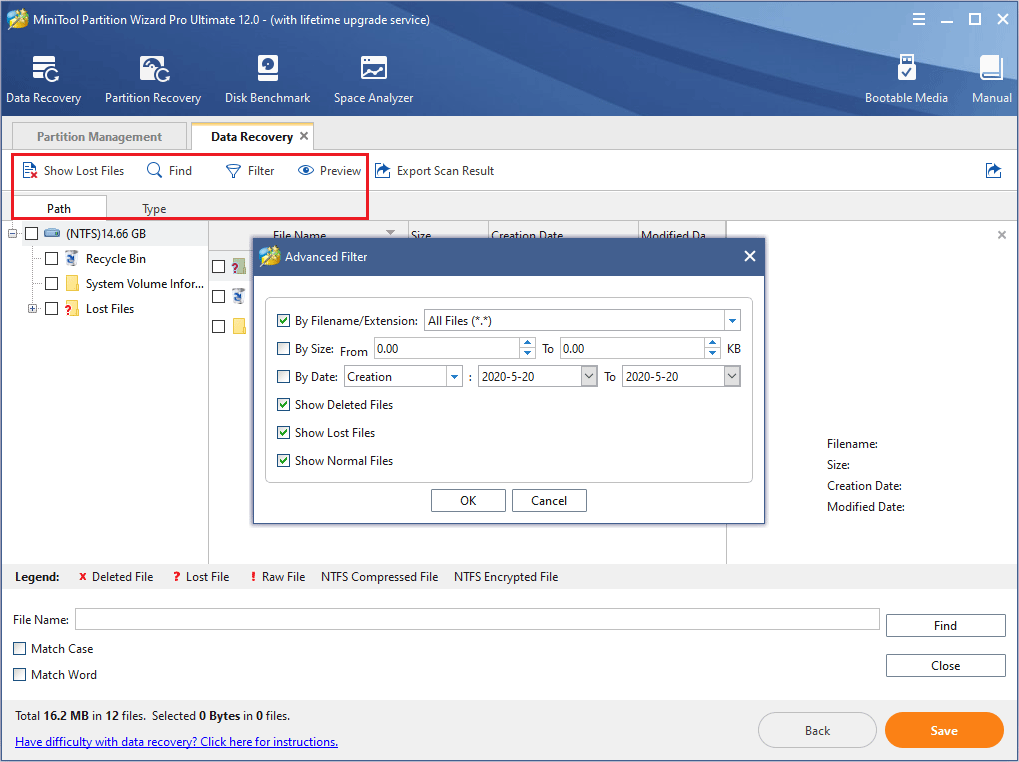The image size is (1019, 762).
Task: Open the hamburger menu in title bar
Action: pos(919,19)
